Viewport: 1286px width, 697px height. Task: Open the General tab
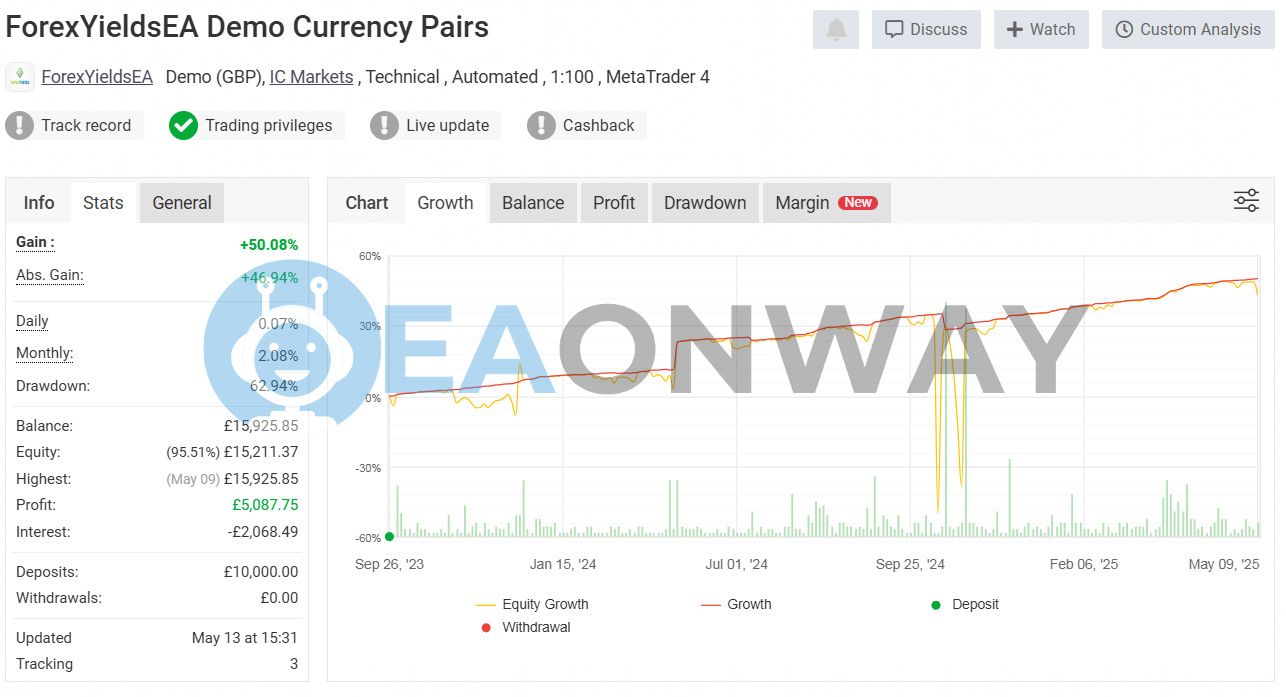(x=182, y=203)
